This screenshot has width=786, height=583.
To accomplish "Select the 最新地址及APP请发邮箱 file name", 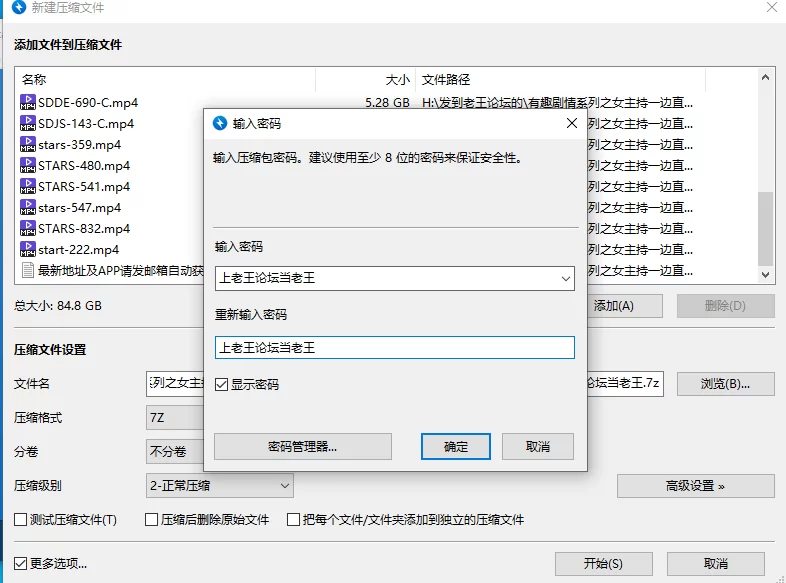I will coord(121,271).
